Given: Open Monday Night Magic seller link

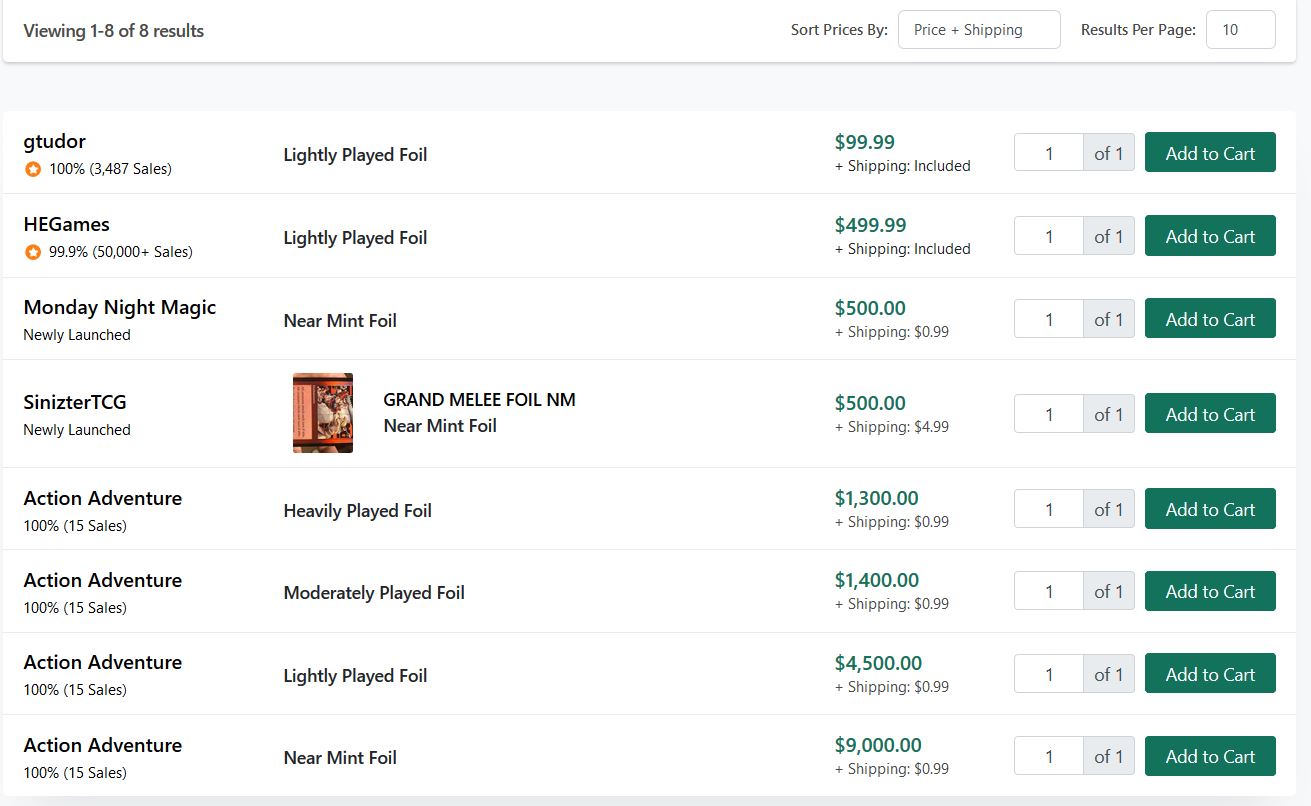Looking at the screenshot, I should point(120,307).
